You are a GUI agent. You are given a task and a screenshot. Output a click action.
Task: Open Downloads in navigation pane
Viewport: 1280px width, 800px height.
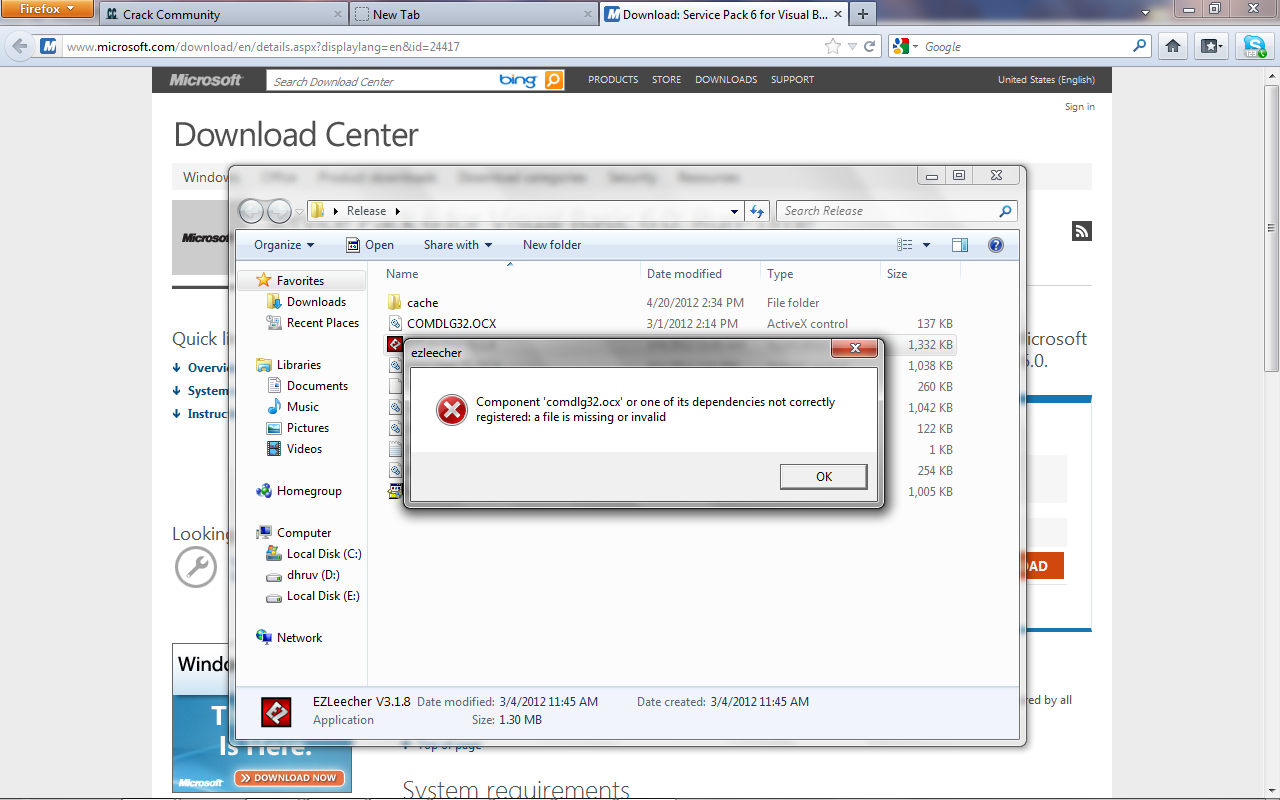[x=306, y=302]
